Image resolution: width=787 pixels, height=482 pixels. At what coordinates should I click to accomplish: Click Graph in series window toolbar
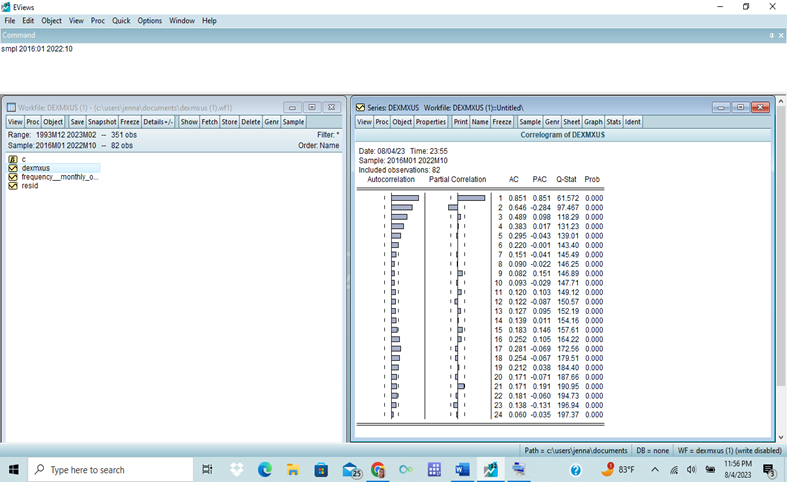[593, 122]
